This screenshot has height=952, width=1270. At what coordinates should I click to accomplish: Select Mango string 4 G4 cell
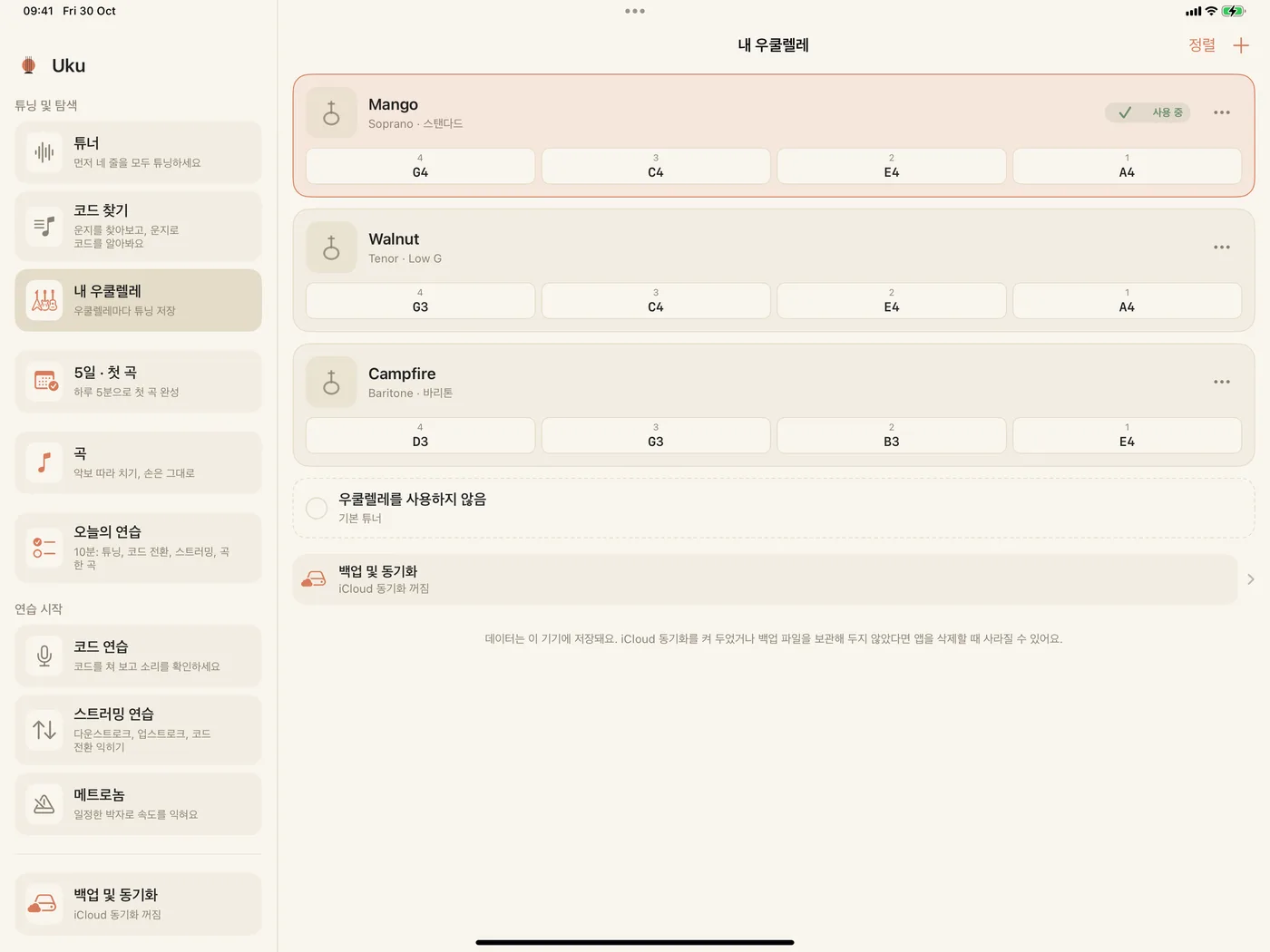point(420,166)
